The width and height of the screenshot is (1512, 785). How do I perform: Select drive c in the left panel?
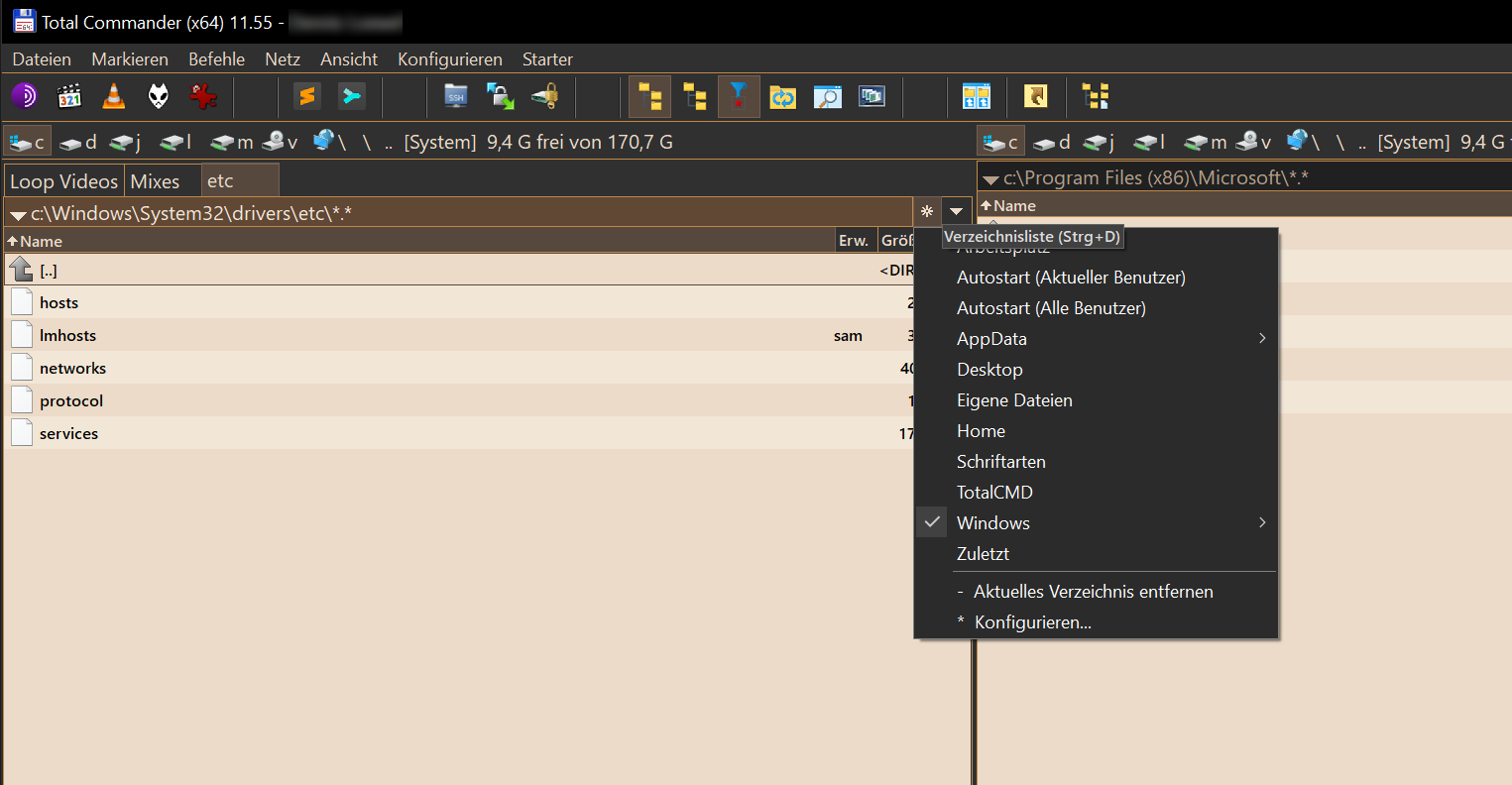pos(27,141)
